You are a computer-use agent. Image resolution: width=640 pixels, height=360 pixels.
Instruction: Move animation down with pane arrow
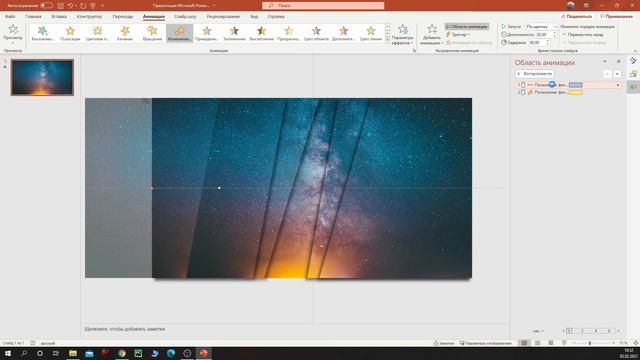coord(617,74)
